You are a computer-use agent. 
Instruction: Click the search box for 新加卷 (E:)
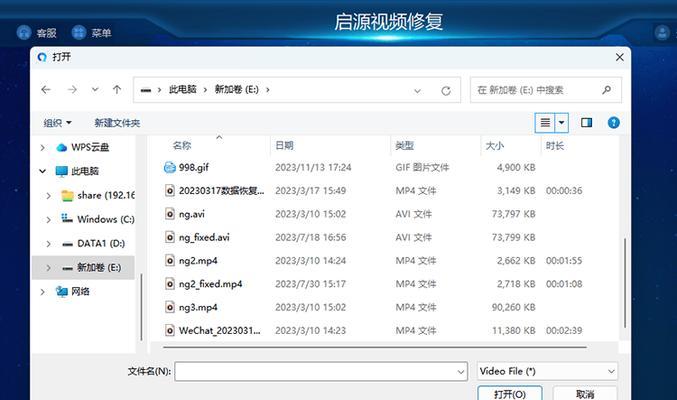[546, 90]
